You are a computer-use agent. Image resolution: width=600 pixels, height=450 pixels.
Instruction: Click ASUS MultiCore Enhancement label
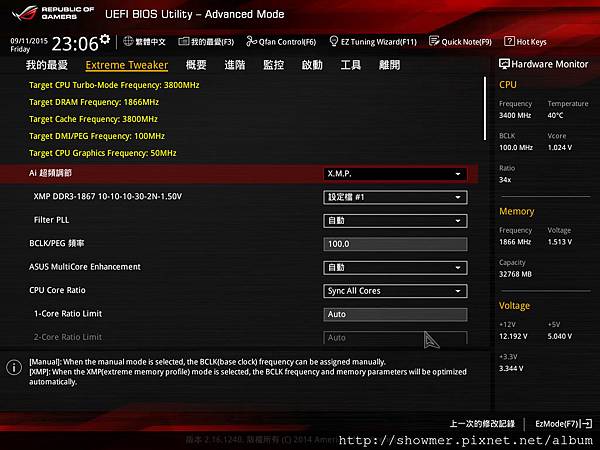click(x=85, y=267)
